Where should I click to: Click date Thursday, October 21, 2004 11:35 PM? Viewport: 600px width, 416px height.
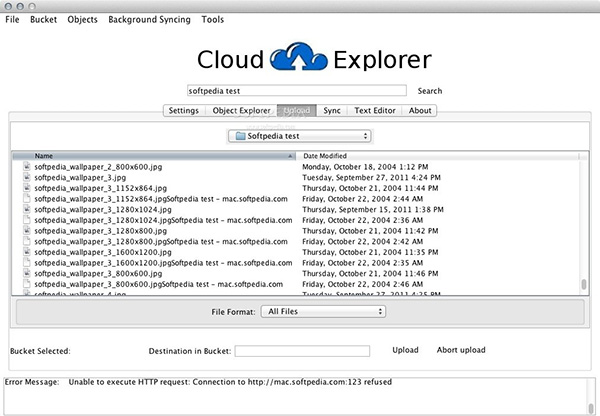coord(370,252)
